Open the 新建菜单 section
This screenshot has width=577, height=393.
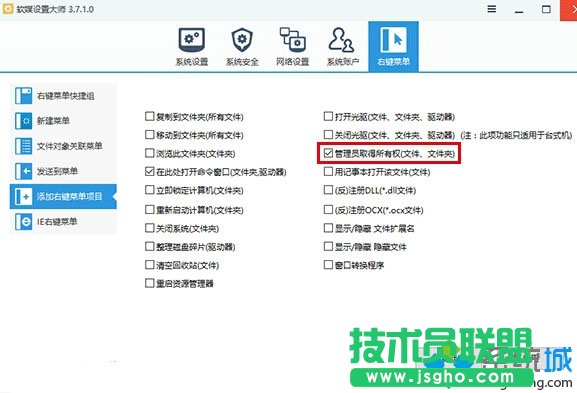click(63, 121)
